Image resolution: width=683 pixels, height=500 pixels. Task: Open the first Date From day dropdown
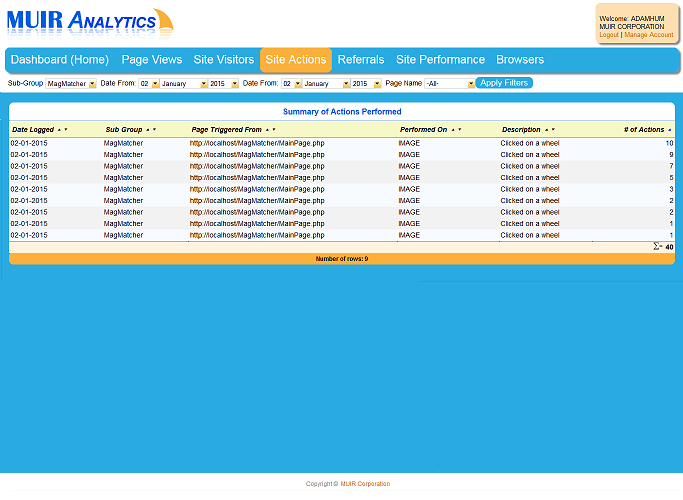155,84
